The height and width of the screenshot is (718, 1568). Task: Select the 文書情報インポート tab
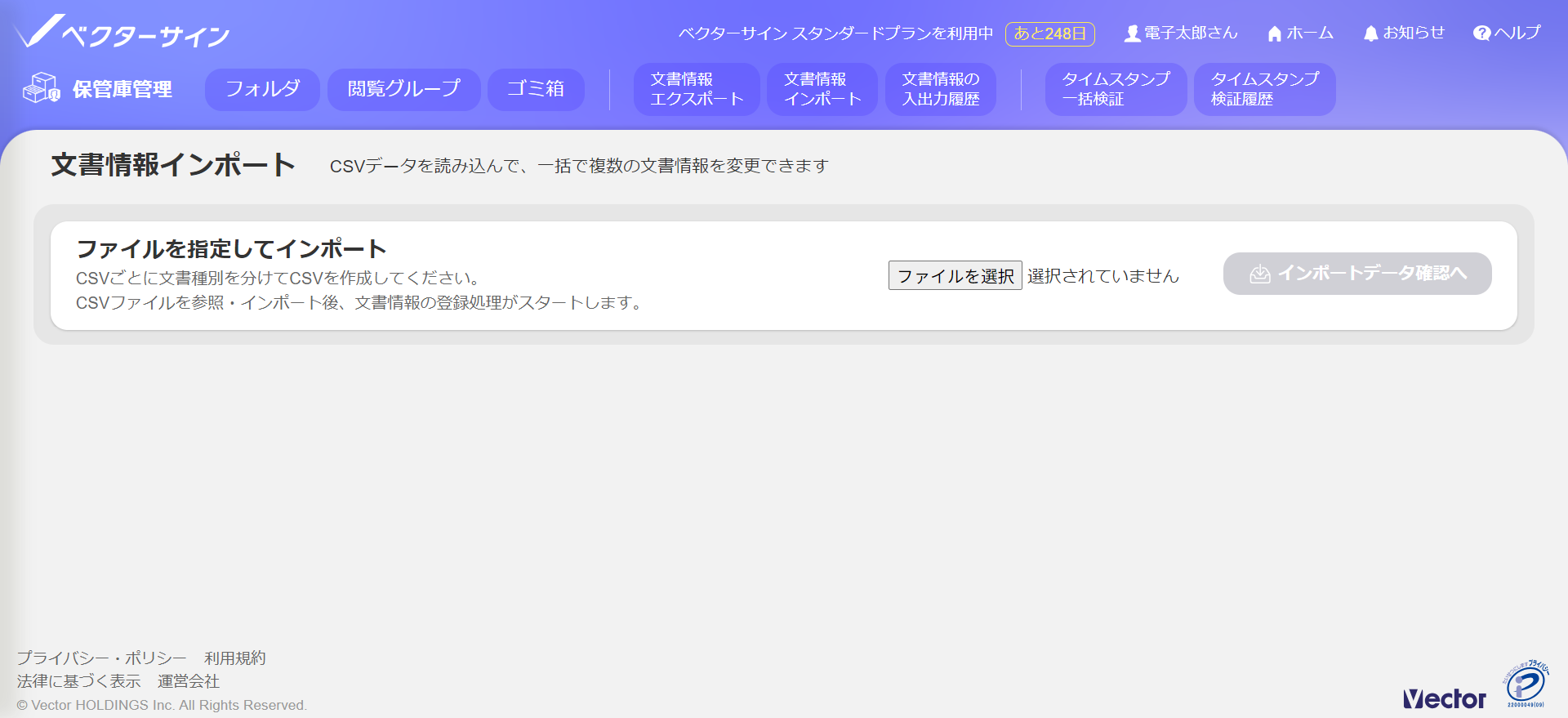coord(822,89)
